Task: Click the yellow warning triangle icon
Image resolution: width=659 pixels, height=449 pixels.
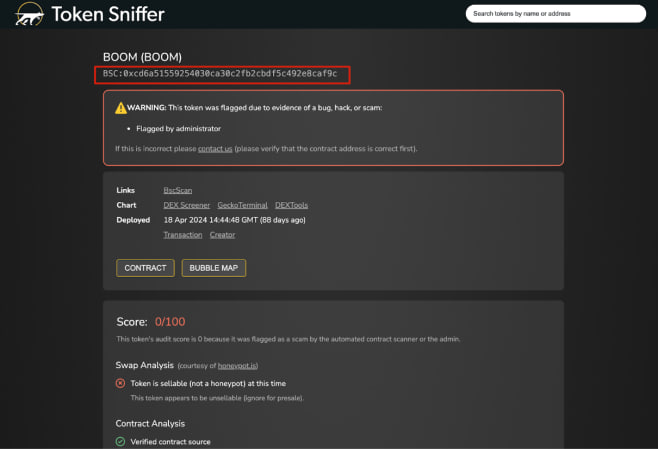Action: 121,108
